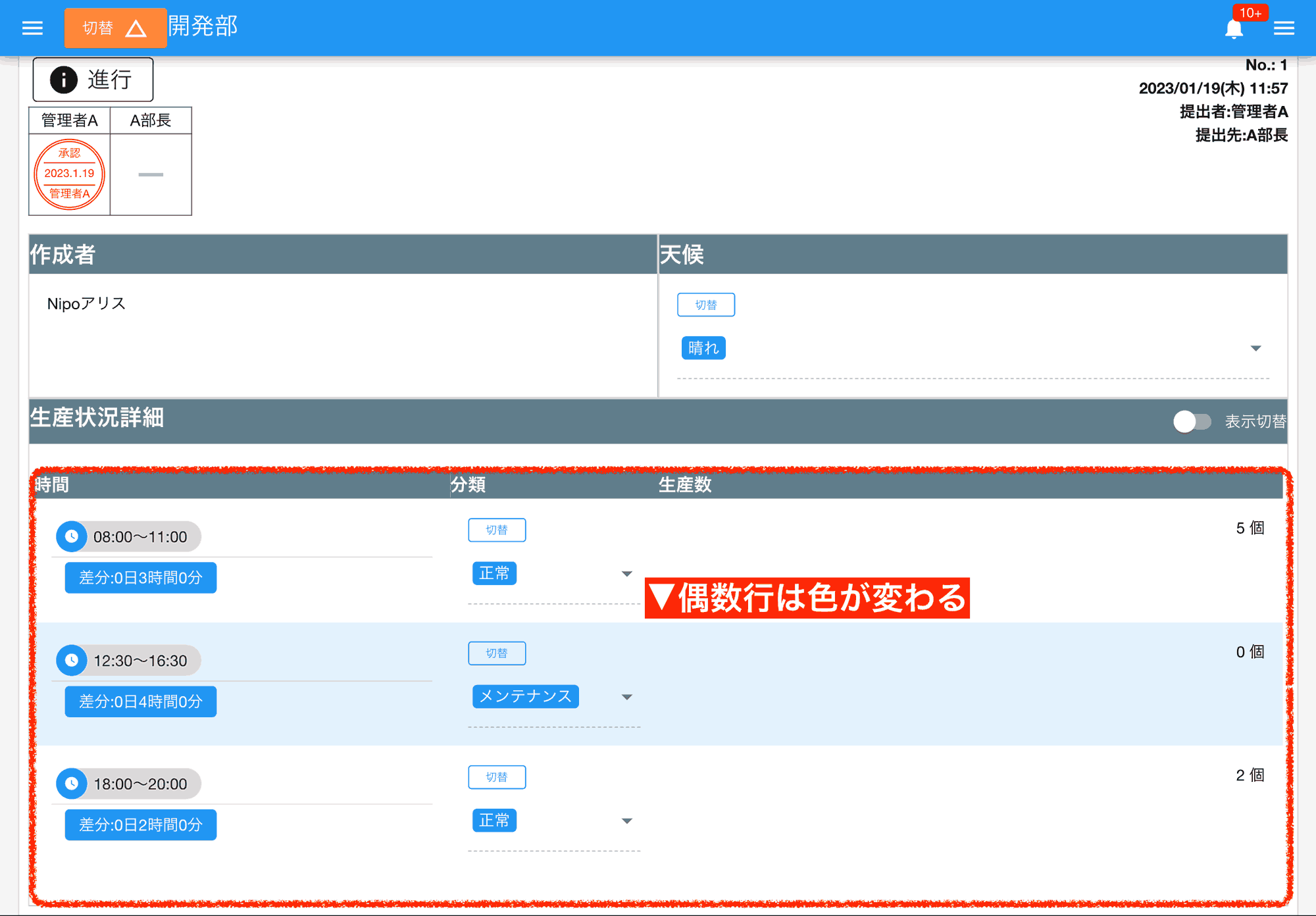The width and height of the screenshot is (1316, 916).
Task: Open notifications via the bell icon
Action: tap(1234, 29)
